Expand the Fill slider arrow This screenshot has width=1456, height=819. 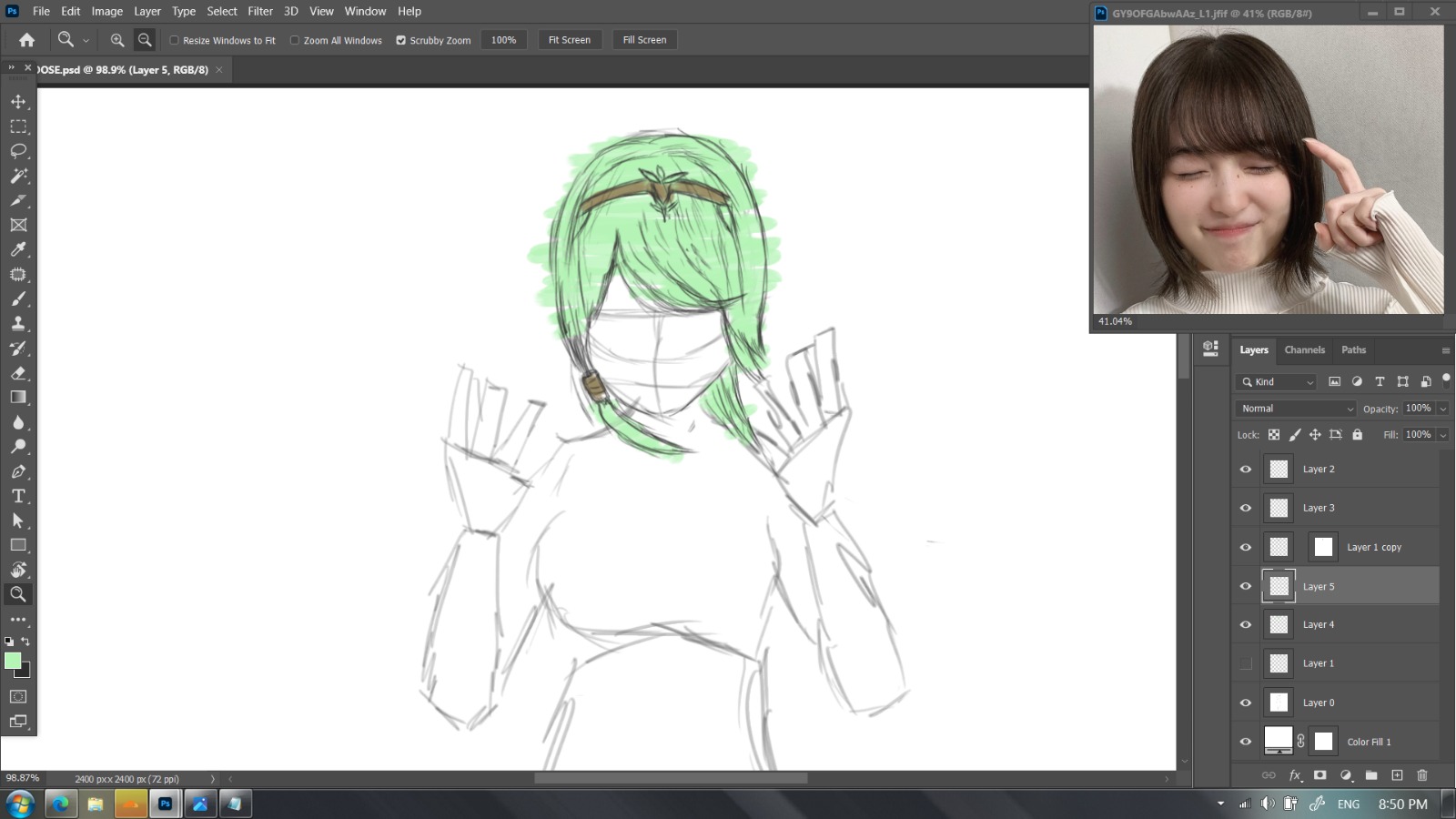pyautogui.click(x=1443, y=435)
